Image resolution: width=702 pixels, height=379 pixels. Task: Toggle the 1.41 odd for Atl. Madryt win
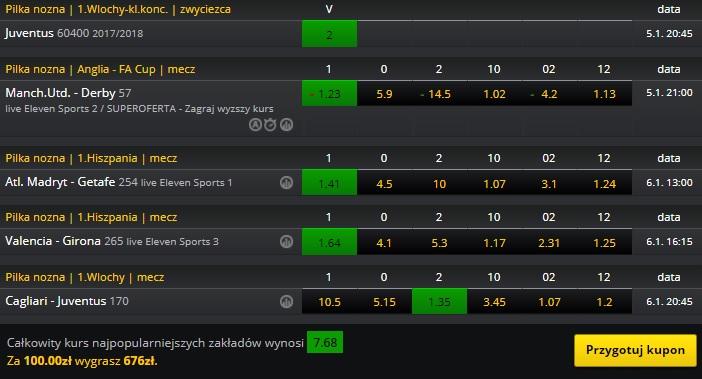pos(330,183)
